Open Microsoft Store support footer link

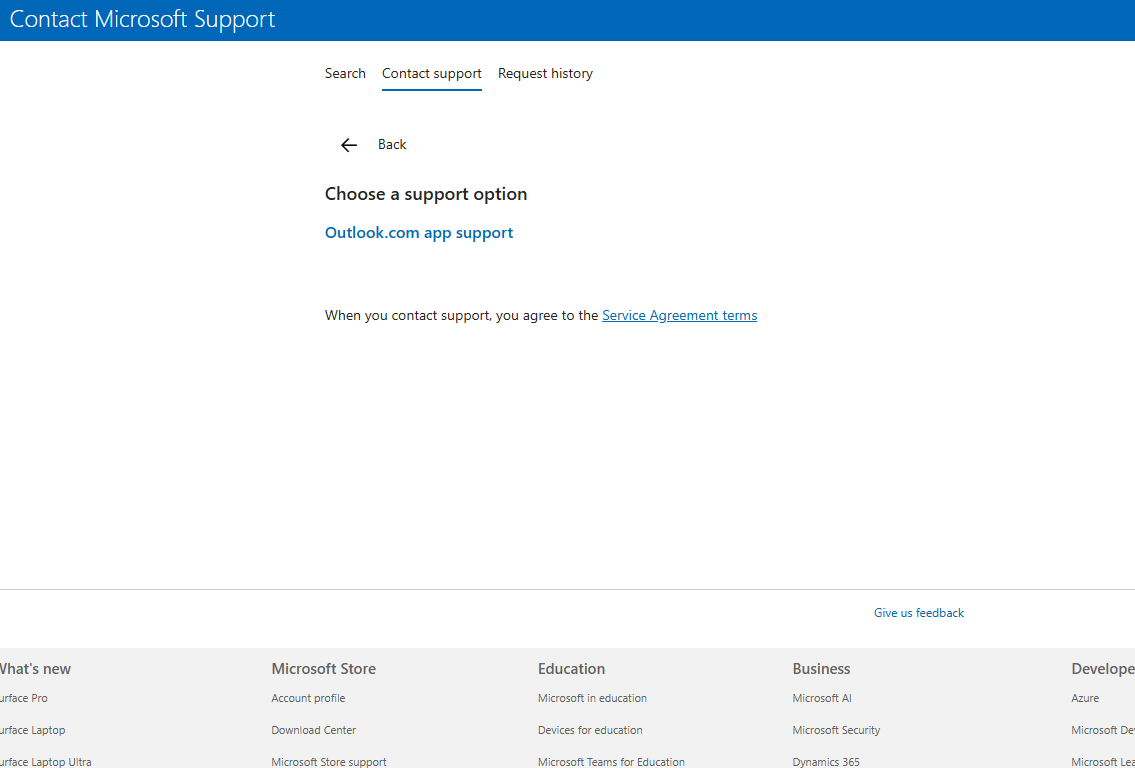329,762
